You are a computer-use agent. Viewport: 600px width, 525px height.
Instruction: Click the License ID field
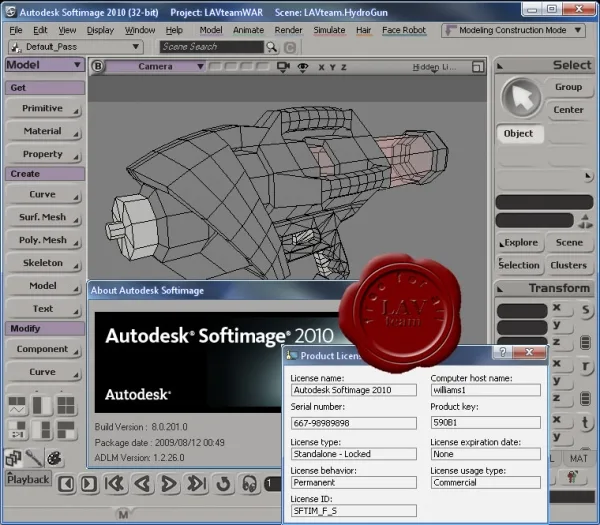tap(354, 511)
